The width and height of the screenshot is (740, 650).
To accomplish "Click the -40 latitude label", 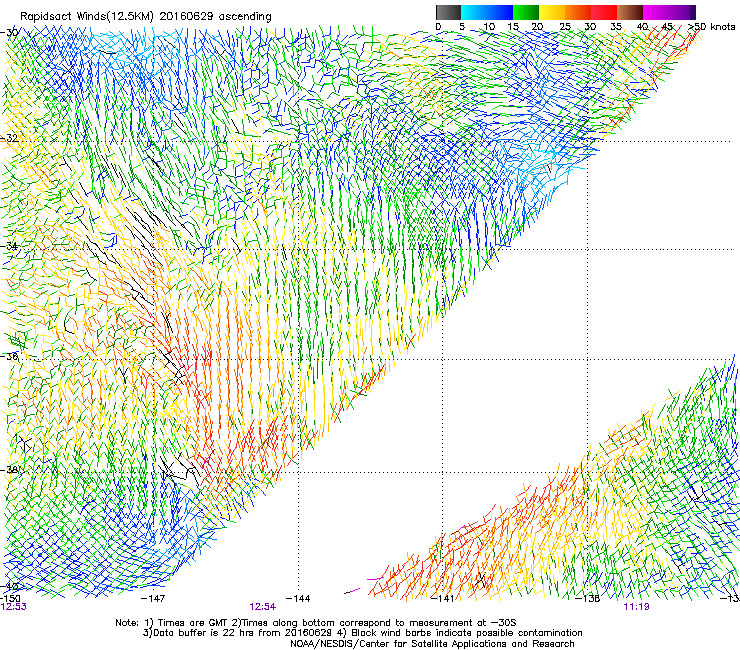I will point(9,586).
